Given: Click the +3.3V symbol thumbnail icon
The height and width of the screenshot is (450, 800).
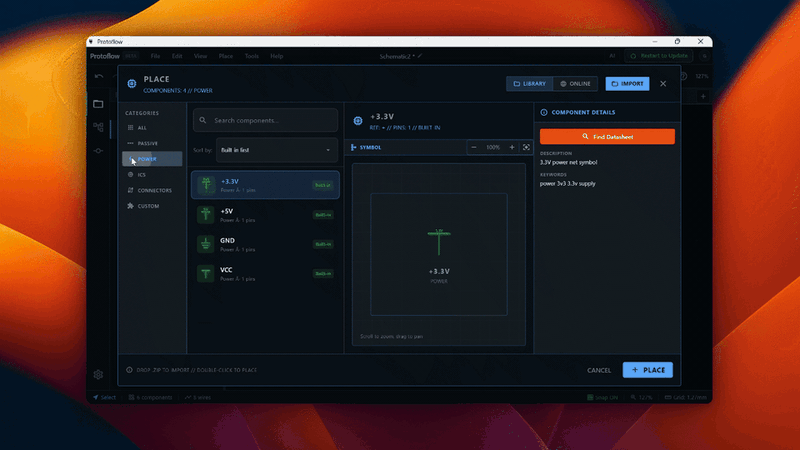Looking at the screenshot, I should [x=206, y=185].
